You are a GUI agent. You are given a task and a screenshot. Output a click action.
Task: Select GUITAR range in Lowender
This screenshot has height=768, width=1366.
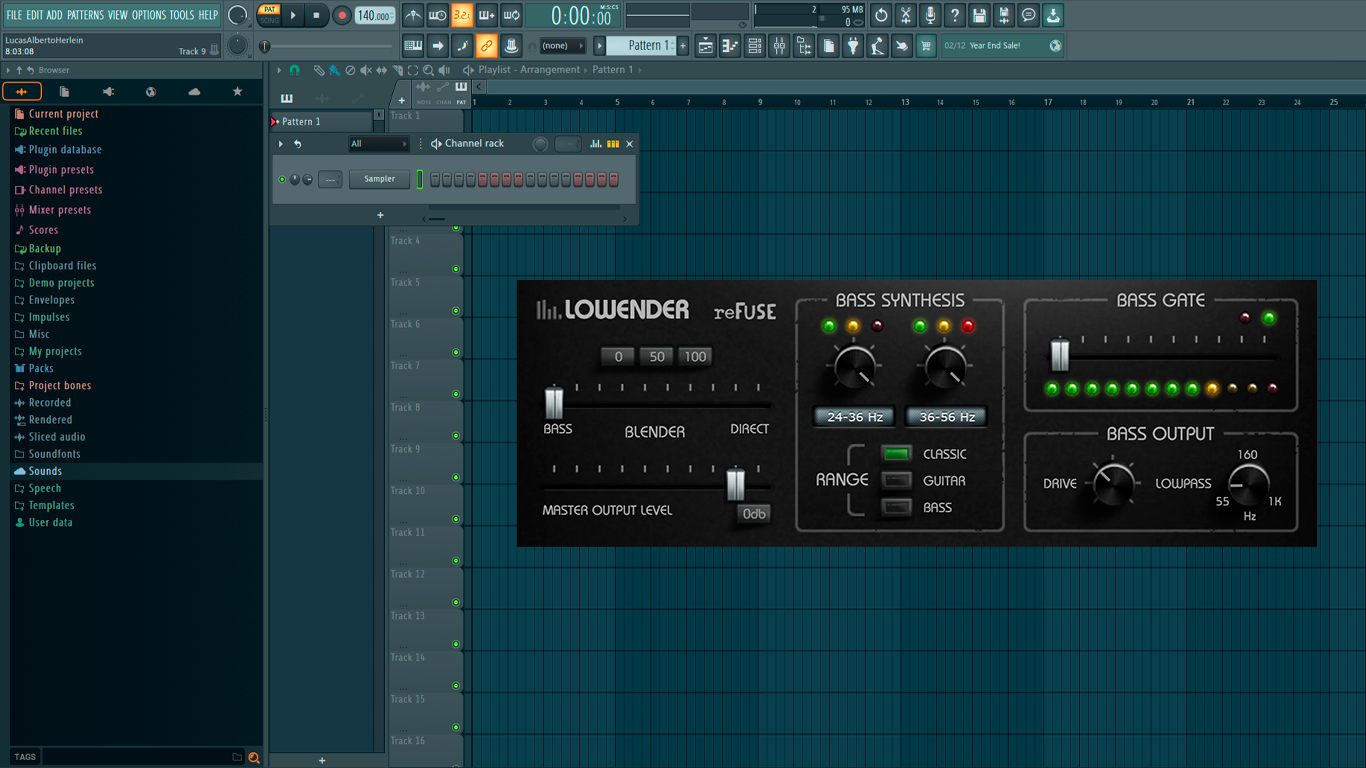pos(897,481)
